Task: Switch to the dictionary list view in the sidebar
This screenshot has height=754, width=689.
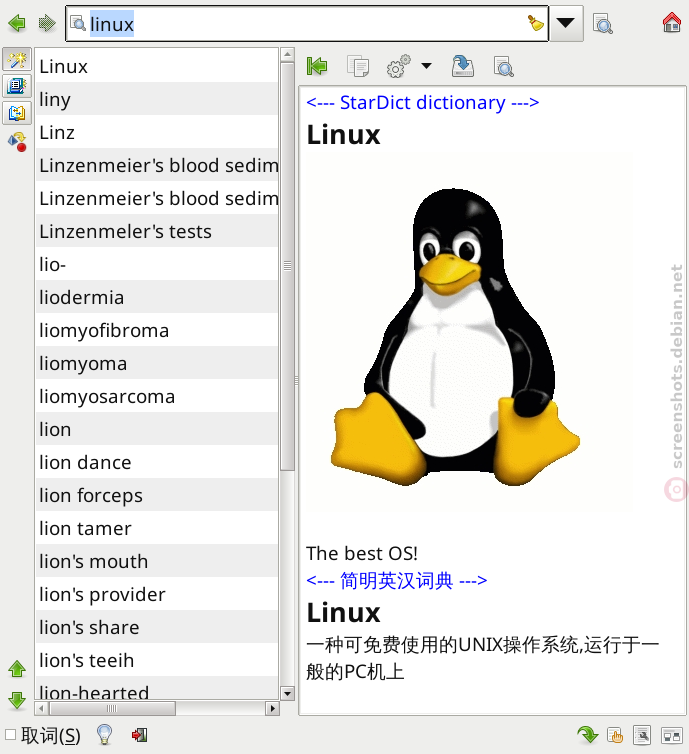Action: coord(17,87)
